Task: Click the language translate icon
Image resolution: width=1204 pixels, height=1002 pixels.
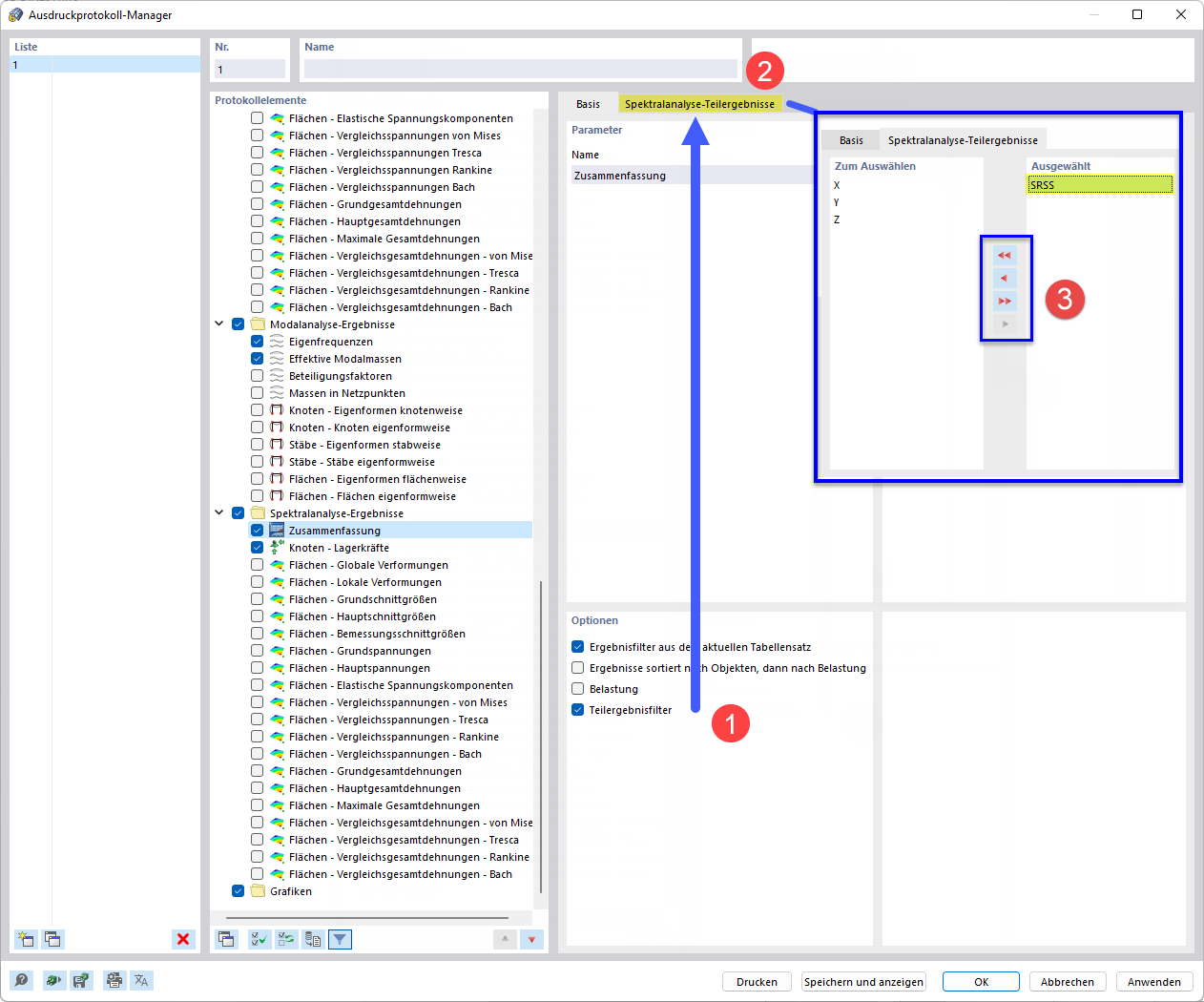Action: pos(141,980)
